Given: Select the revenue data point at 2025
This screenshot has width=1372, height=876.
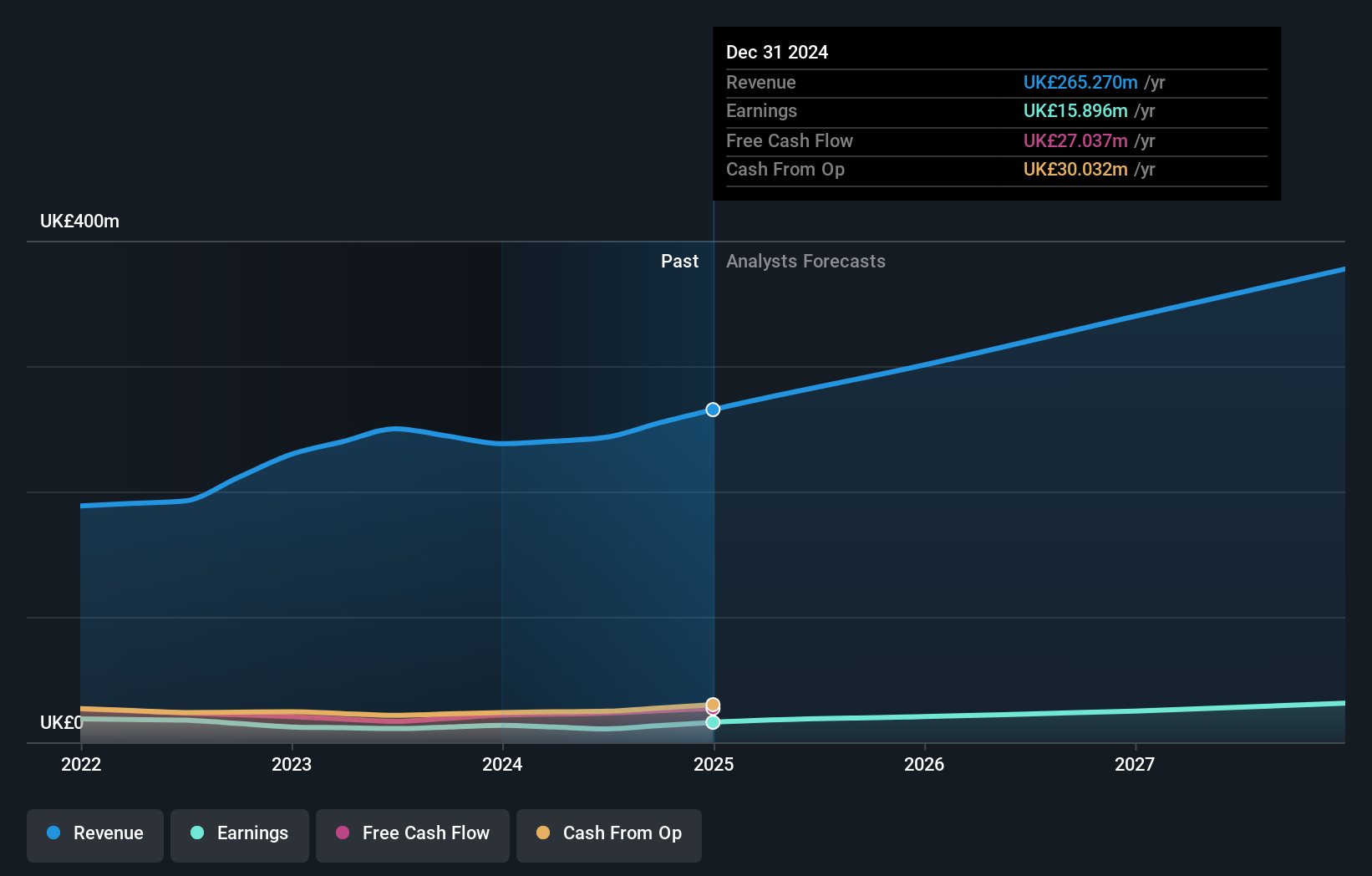Looking at the screenshot, I should point(713,410).
